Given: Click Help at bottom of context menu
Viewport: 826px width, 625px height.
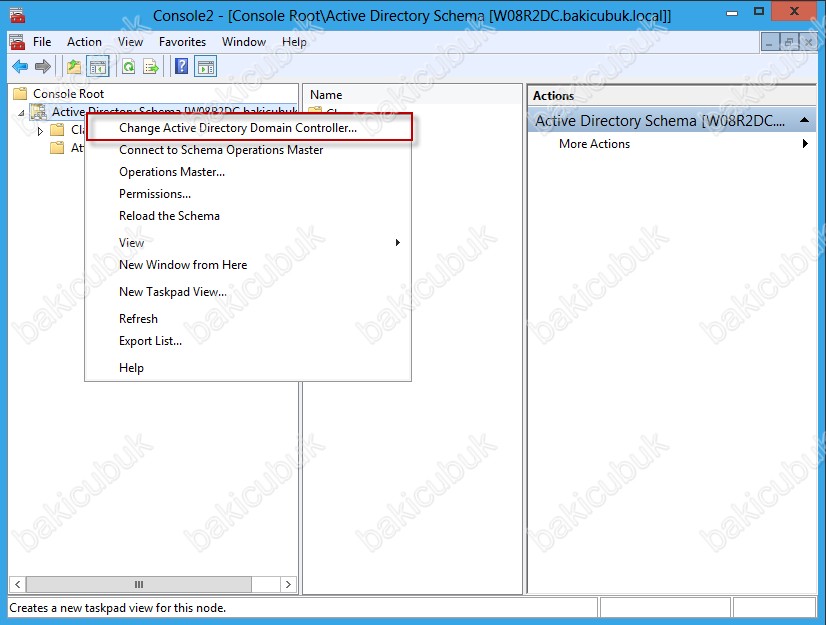Looking at the screenshot, I should pos(248,368).
